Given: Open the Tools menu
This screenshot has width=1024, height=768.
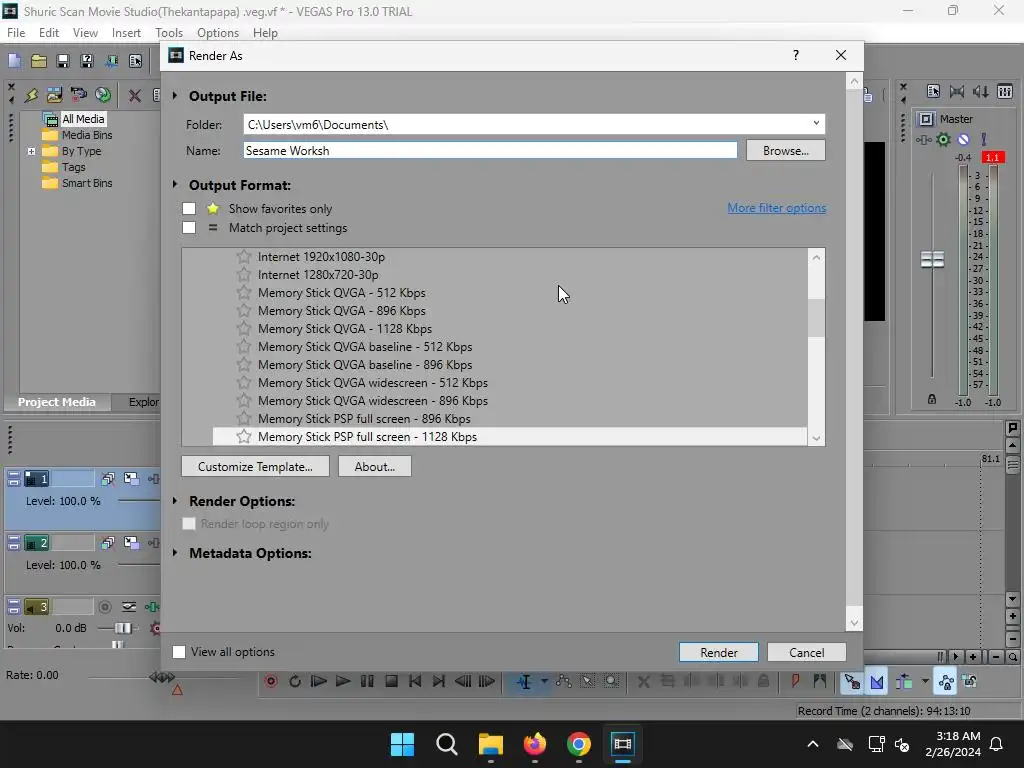Looking at the screenshot, I should pyautogui.click(x=168, y=33).
